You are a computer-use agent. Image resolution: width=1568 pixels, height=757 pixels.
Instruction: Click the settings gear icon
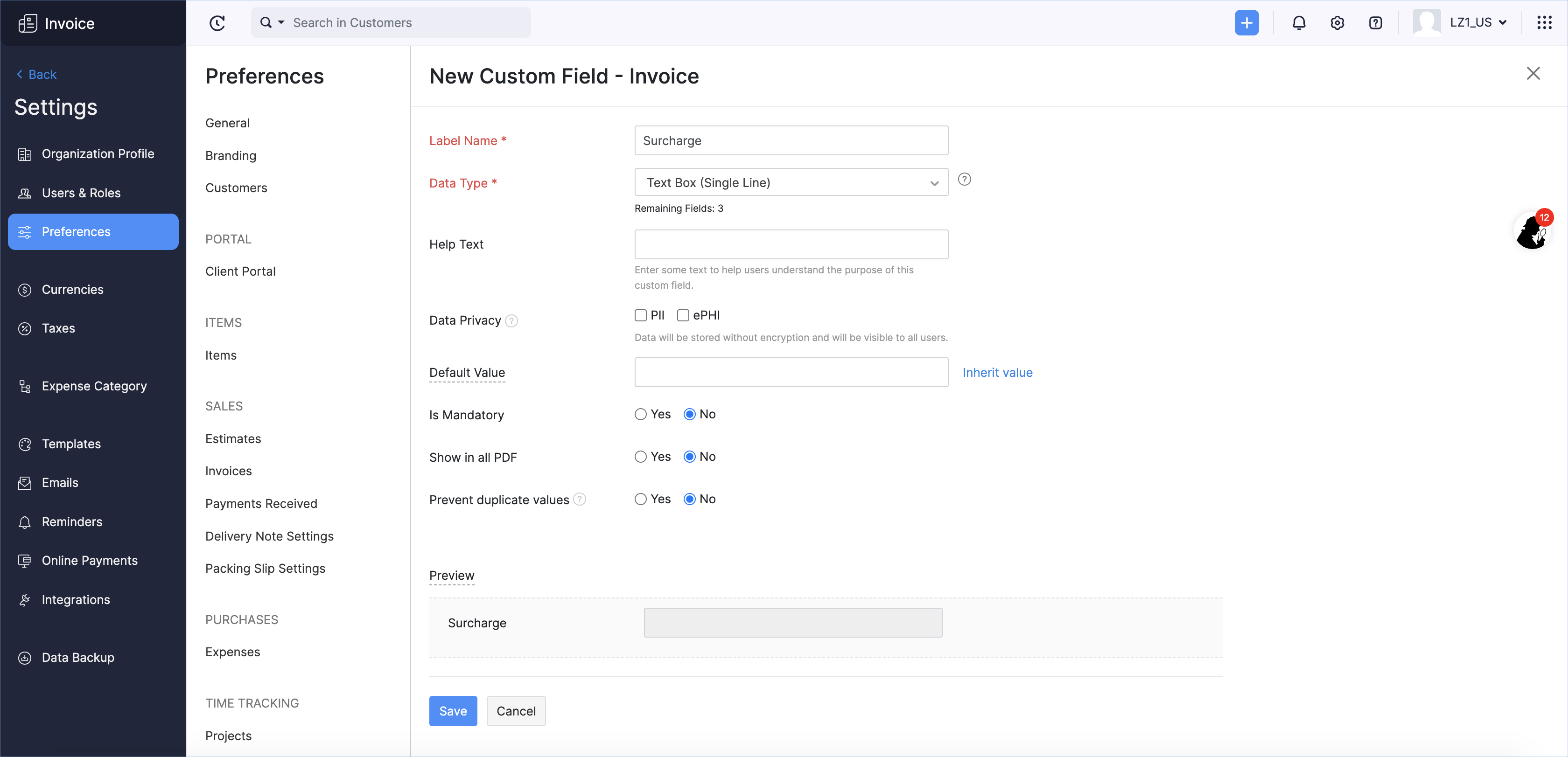(1337, 23)
